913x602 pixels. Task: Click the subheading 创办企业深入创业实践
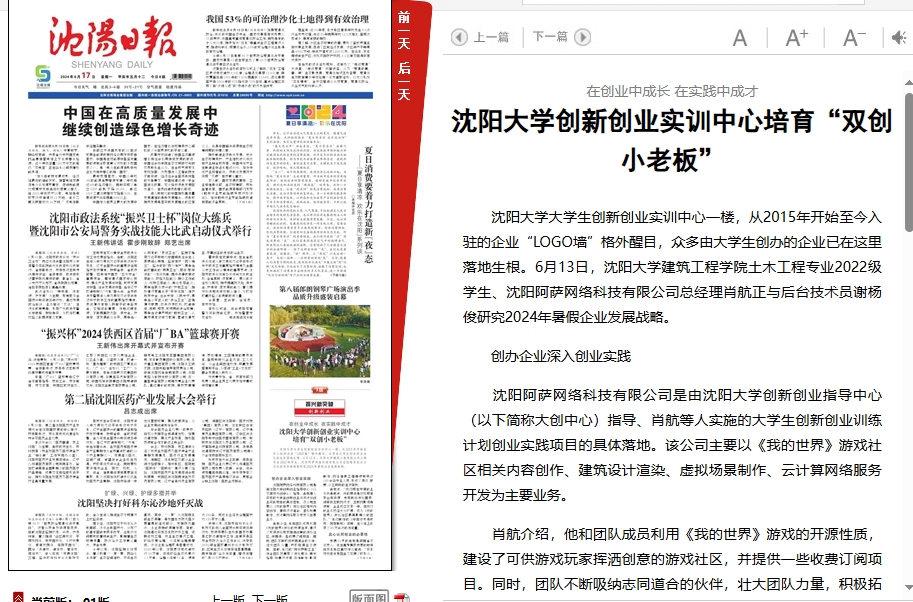point(561,356)
